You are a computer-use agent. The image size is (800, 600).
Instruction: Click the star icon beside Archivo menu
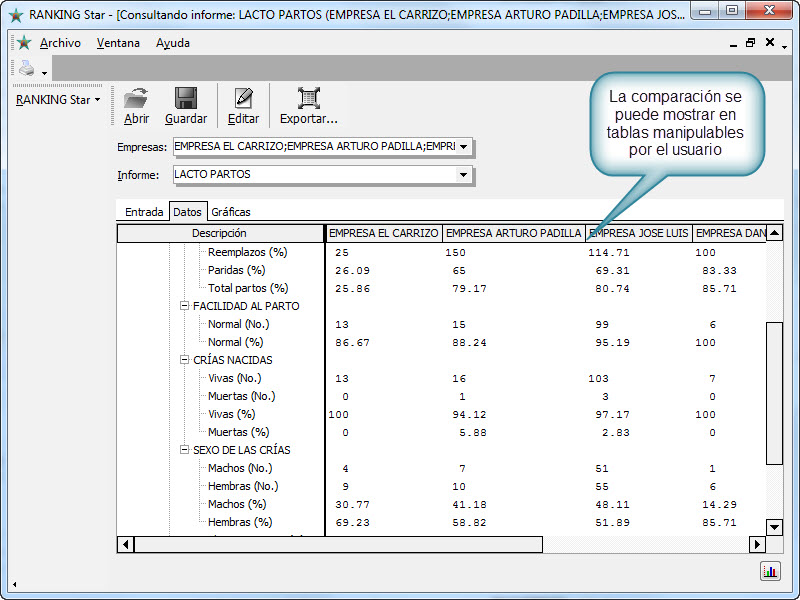24,43
